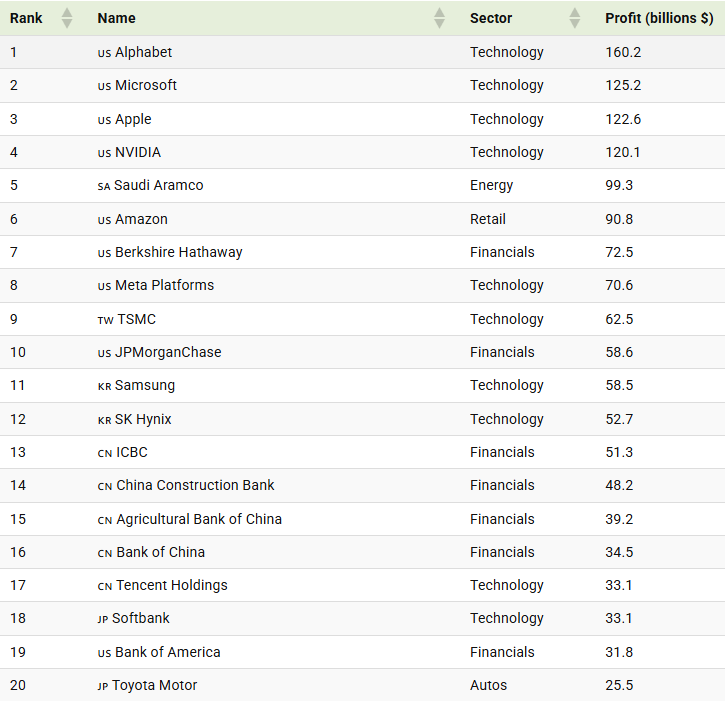Click the 25.5 profit value
The image size is (725, 711).
coord(619,685)
